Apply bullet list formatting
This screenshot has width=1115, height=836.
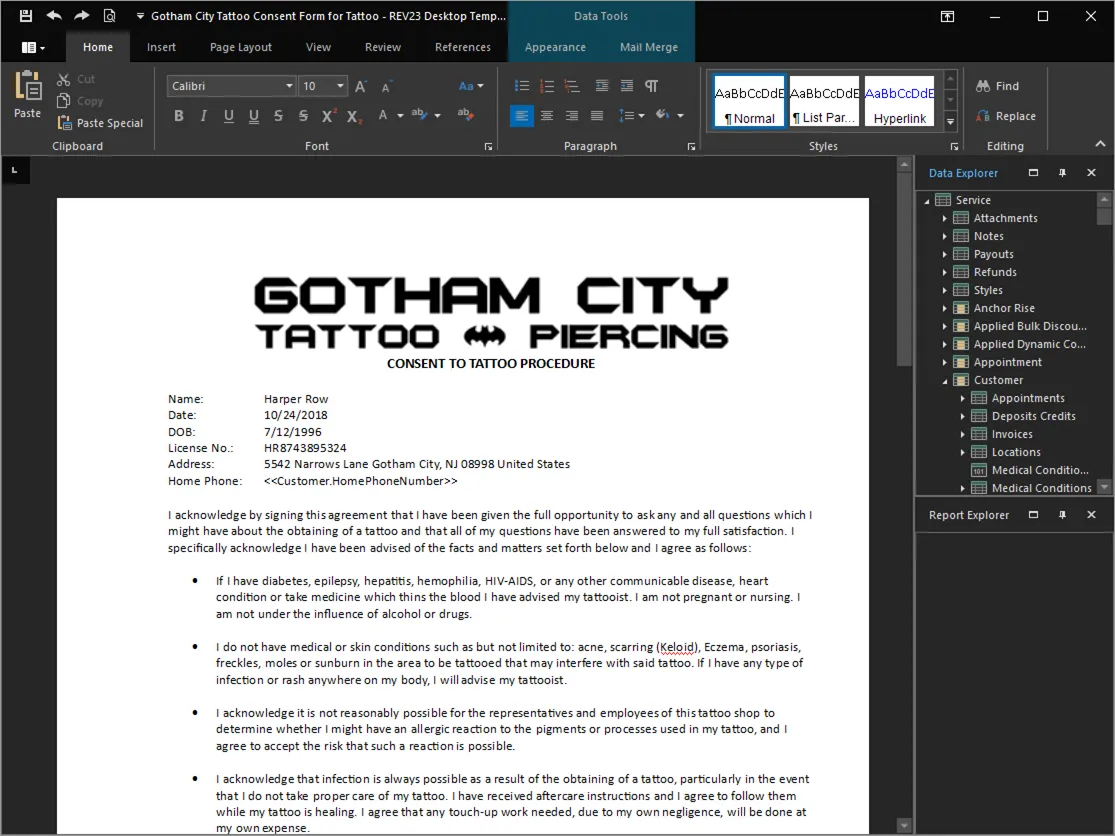522,86
